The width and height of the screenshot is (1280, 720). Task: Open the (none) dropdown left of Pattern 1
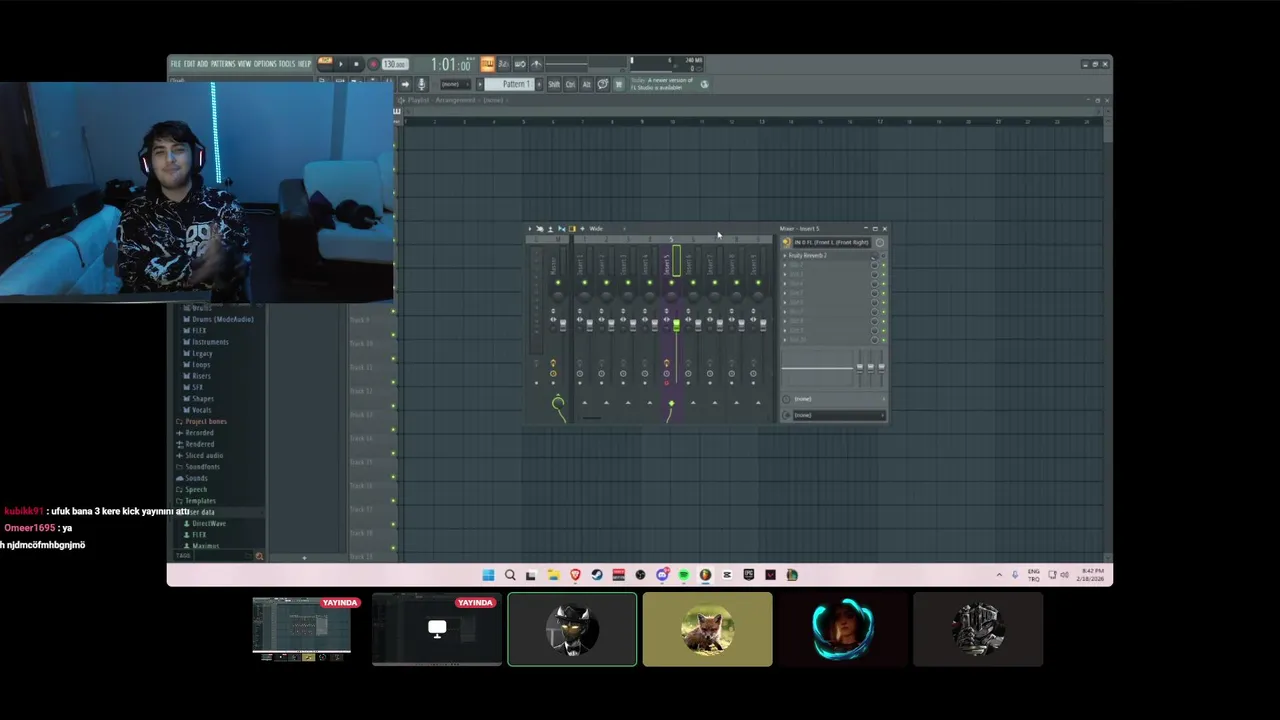click(x=455, y=84)
